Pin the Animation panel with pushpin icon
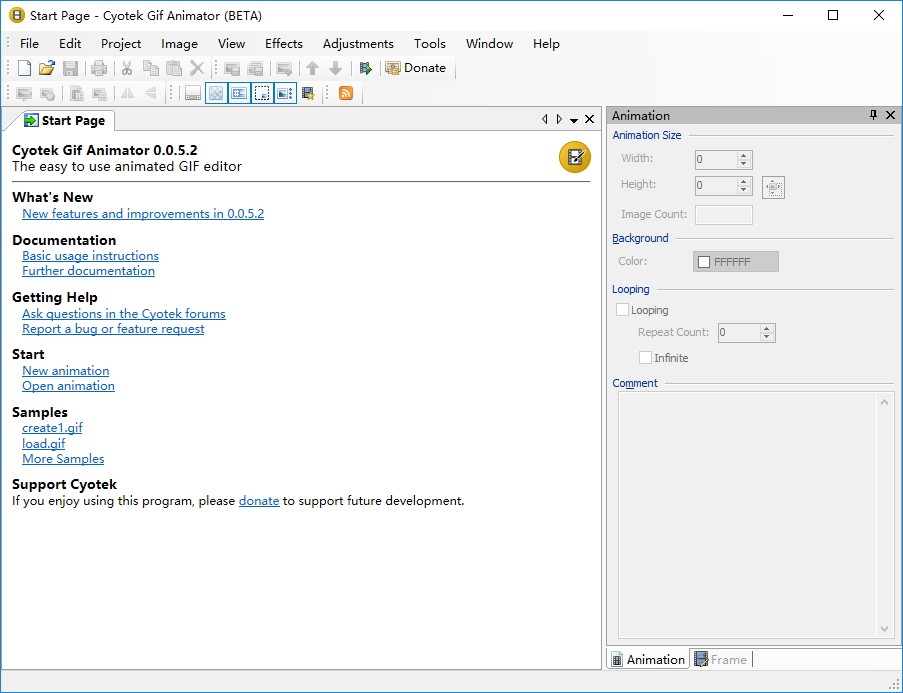 pyautogui.click(x=873, y=116)
